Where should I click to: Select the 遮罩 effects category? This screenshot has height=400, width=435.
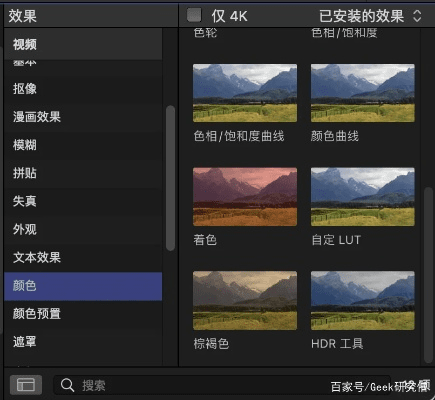coord(83,342)
